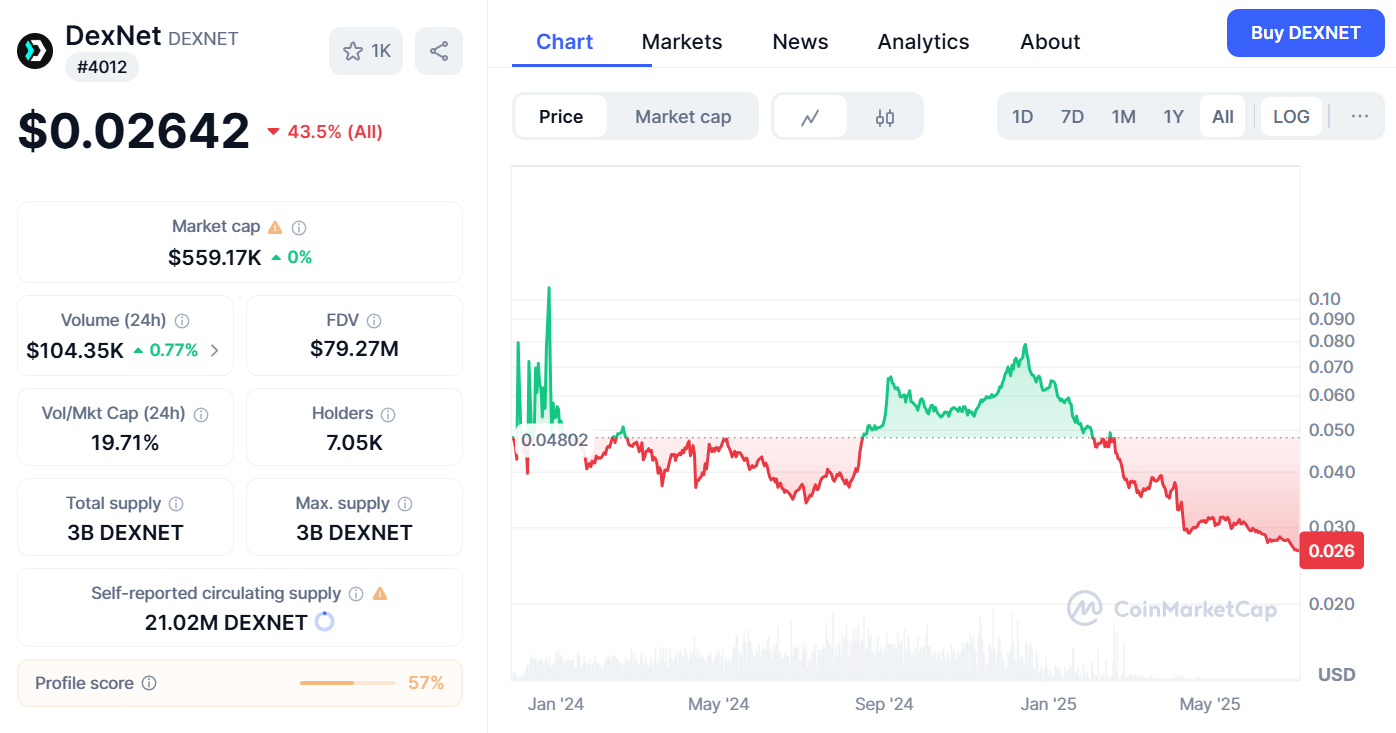
Task: Click the 21.02M DEXNET supply value
Action: click(x=226, y=622)
